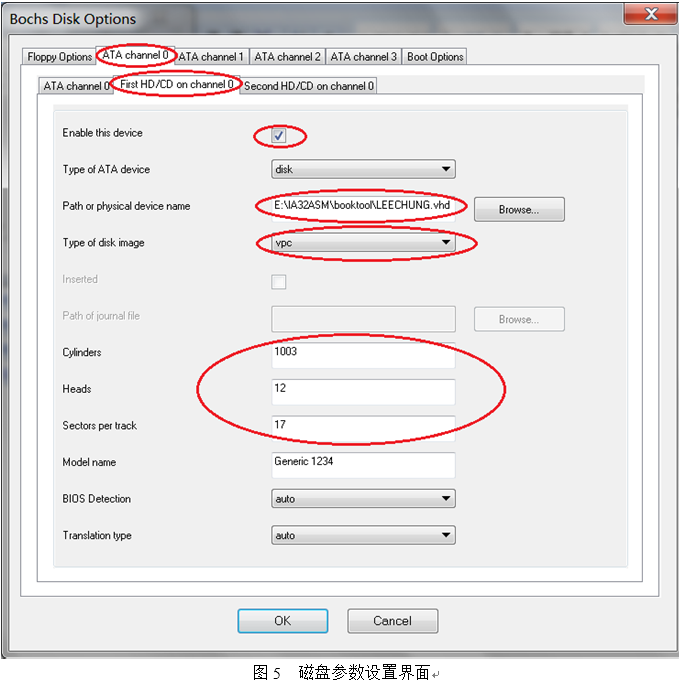Open the ATA channel 3 tab
The height and width of the screenshot is (686, 679).
click(x=364, y=57)
